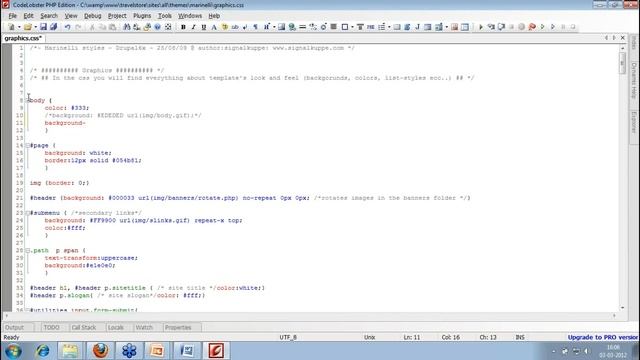
Task: Click the list toolbar icon
Action: coord(382,27)
